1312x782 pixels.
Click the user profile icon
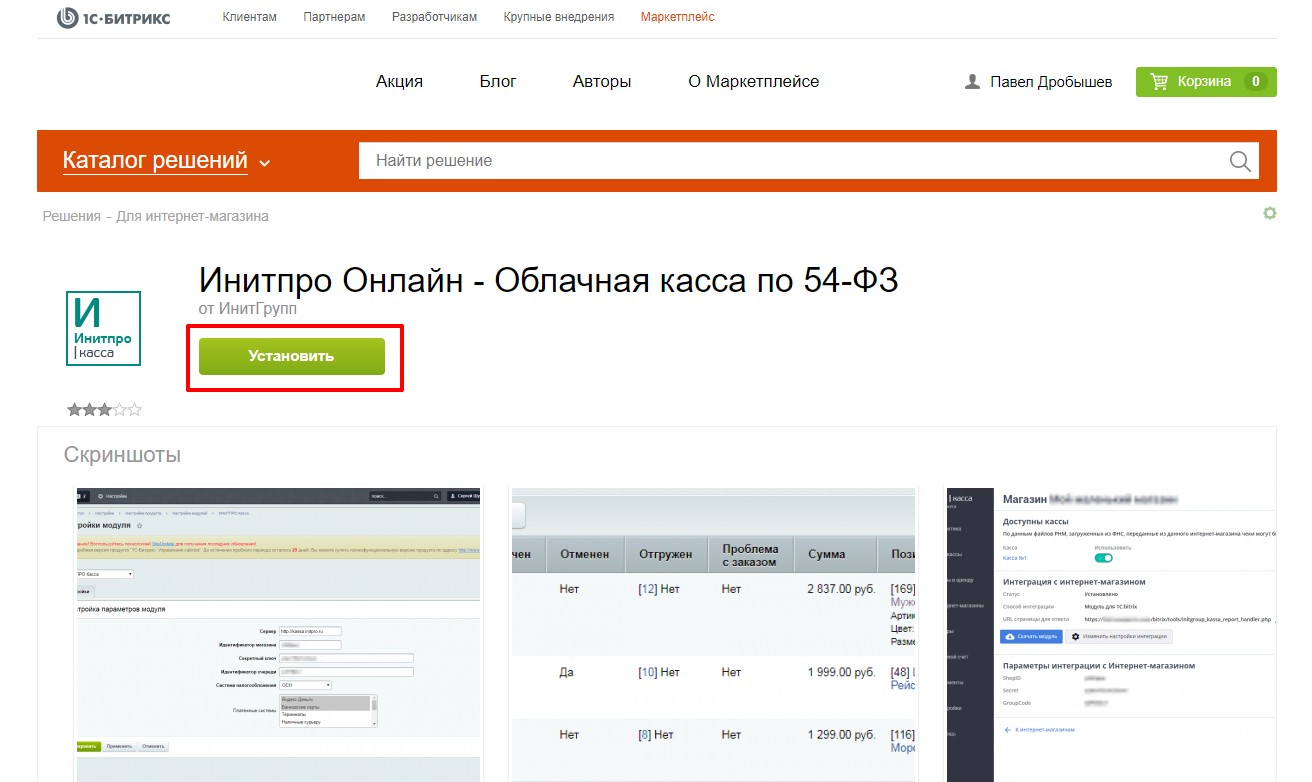click(x=972, y=82)
